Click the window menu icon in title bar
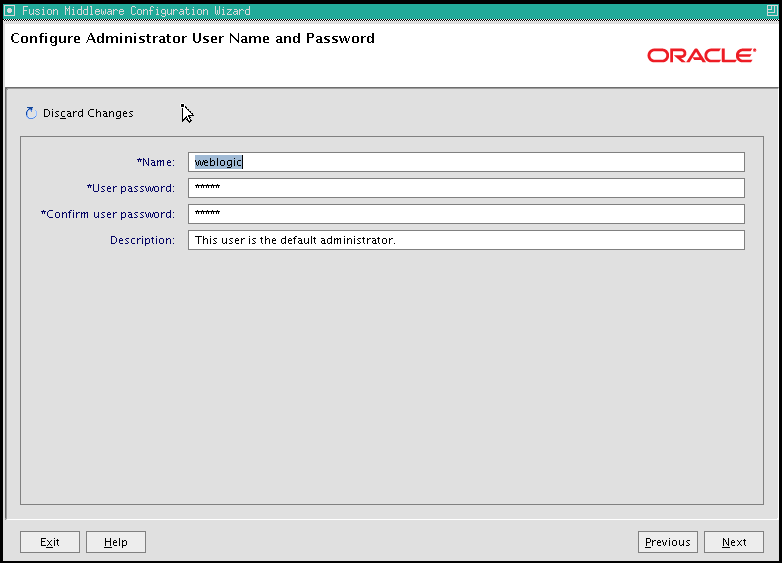Viewport: 782px width, 563px height. click(9, 10)
